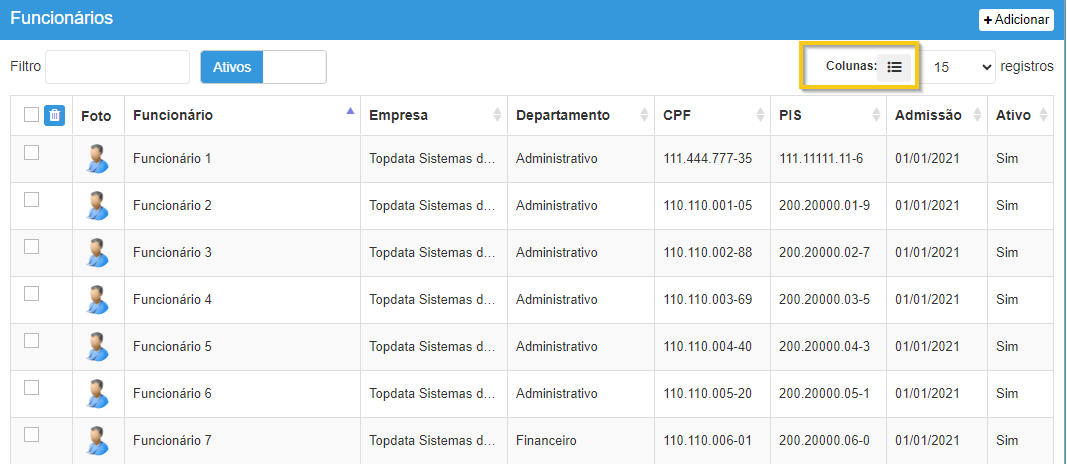Sort the table by Admissão header
Image resolution: width=1067 pixels, height=464 pixels.
[x=928, y=115]
